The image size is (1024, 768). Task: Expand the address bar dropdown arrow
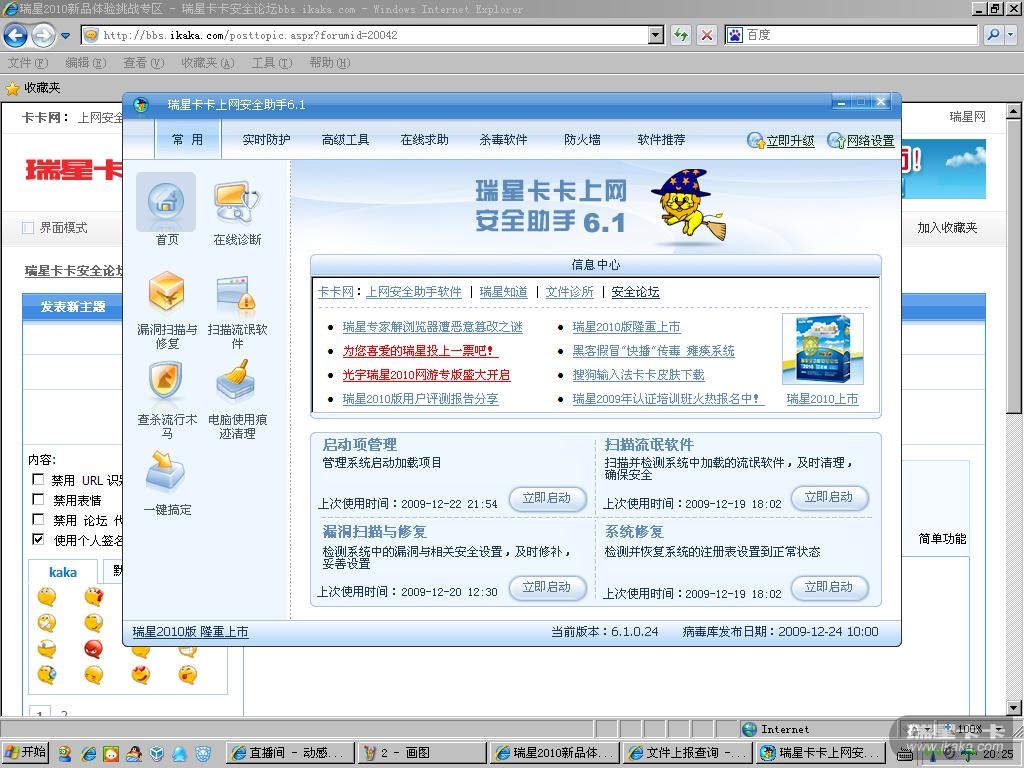pyautogui.click(x=656, y=35)
